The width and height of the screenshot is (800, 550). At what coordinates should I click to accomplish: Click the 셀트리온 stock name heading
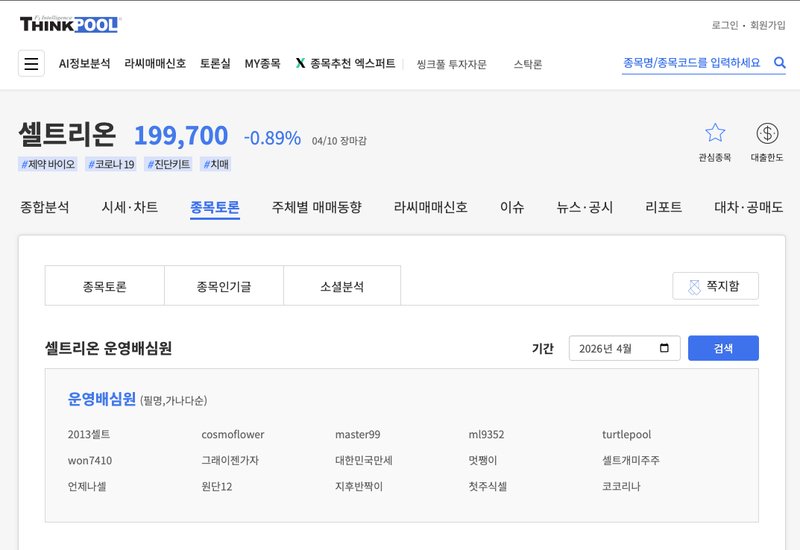click(67, 134)
